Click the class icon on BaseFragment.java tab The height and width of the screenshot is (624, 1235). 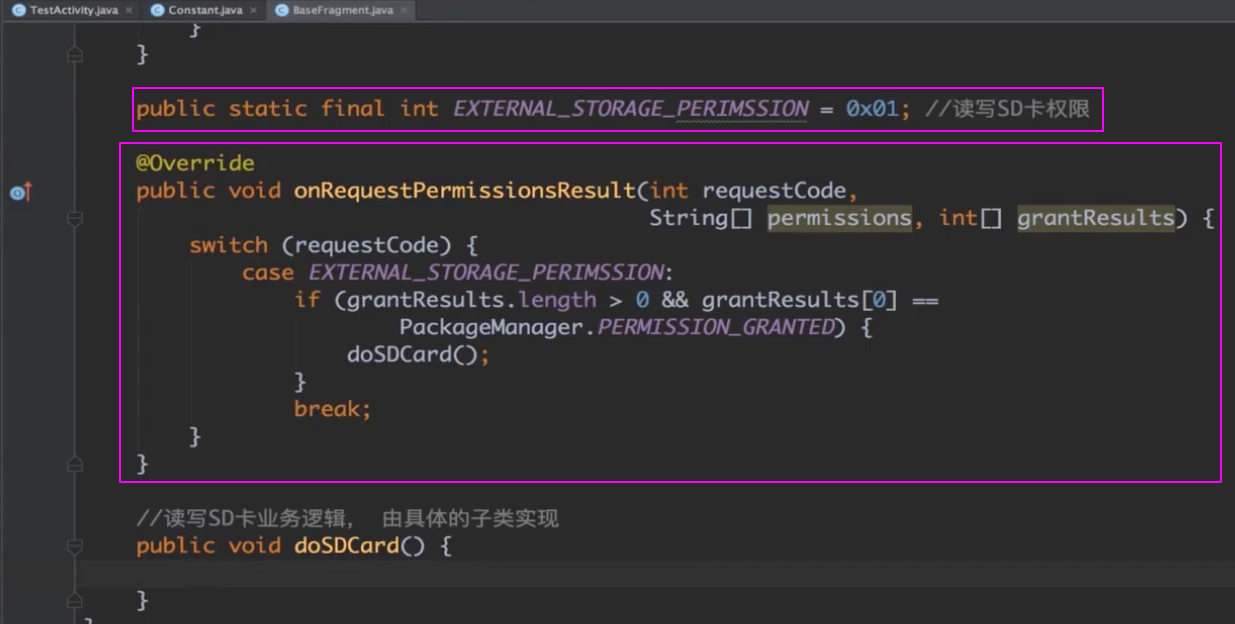(x=282, y=10)
